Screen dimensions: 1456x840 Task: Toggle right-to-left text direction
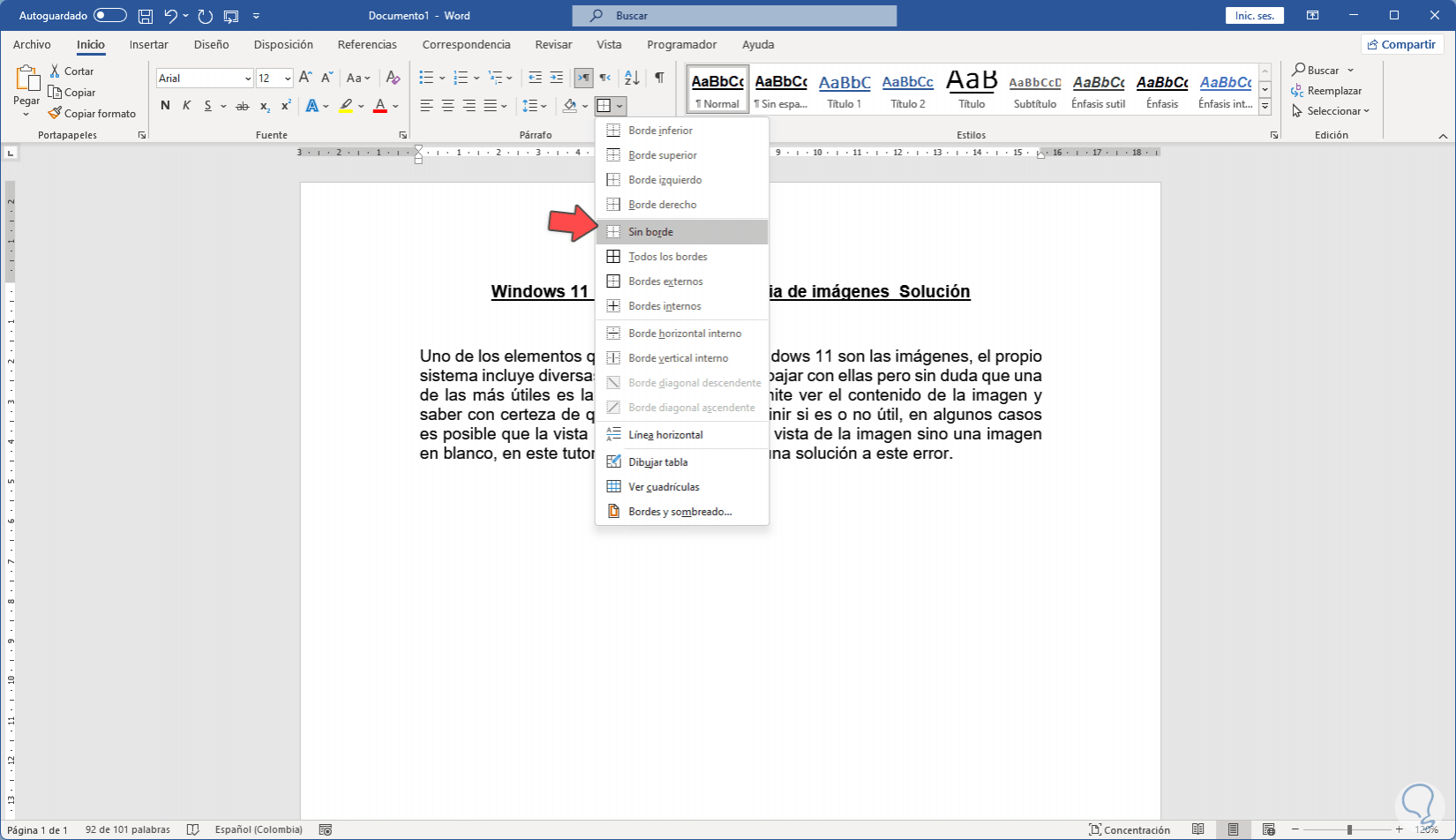(604, 78)
